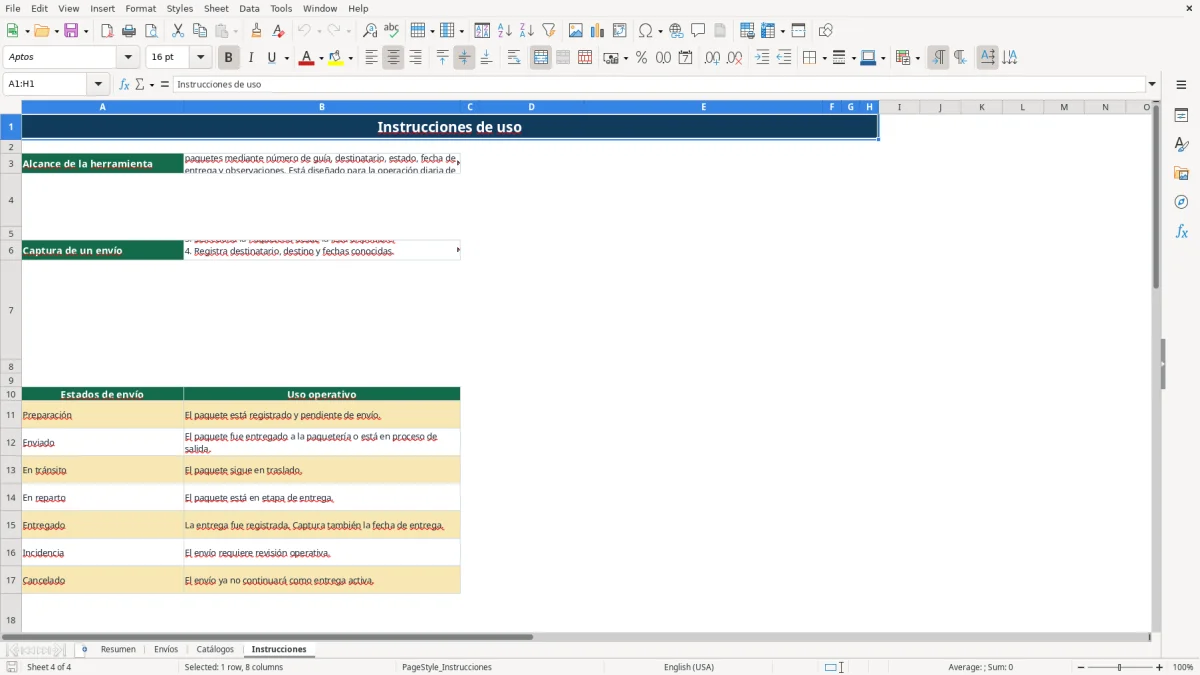Open the Background Color dropdown arrow
1200x675 pixels.
350,58
